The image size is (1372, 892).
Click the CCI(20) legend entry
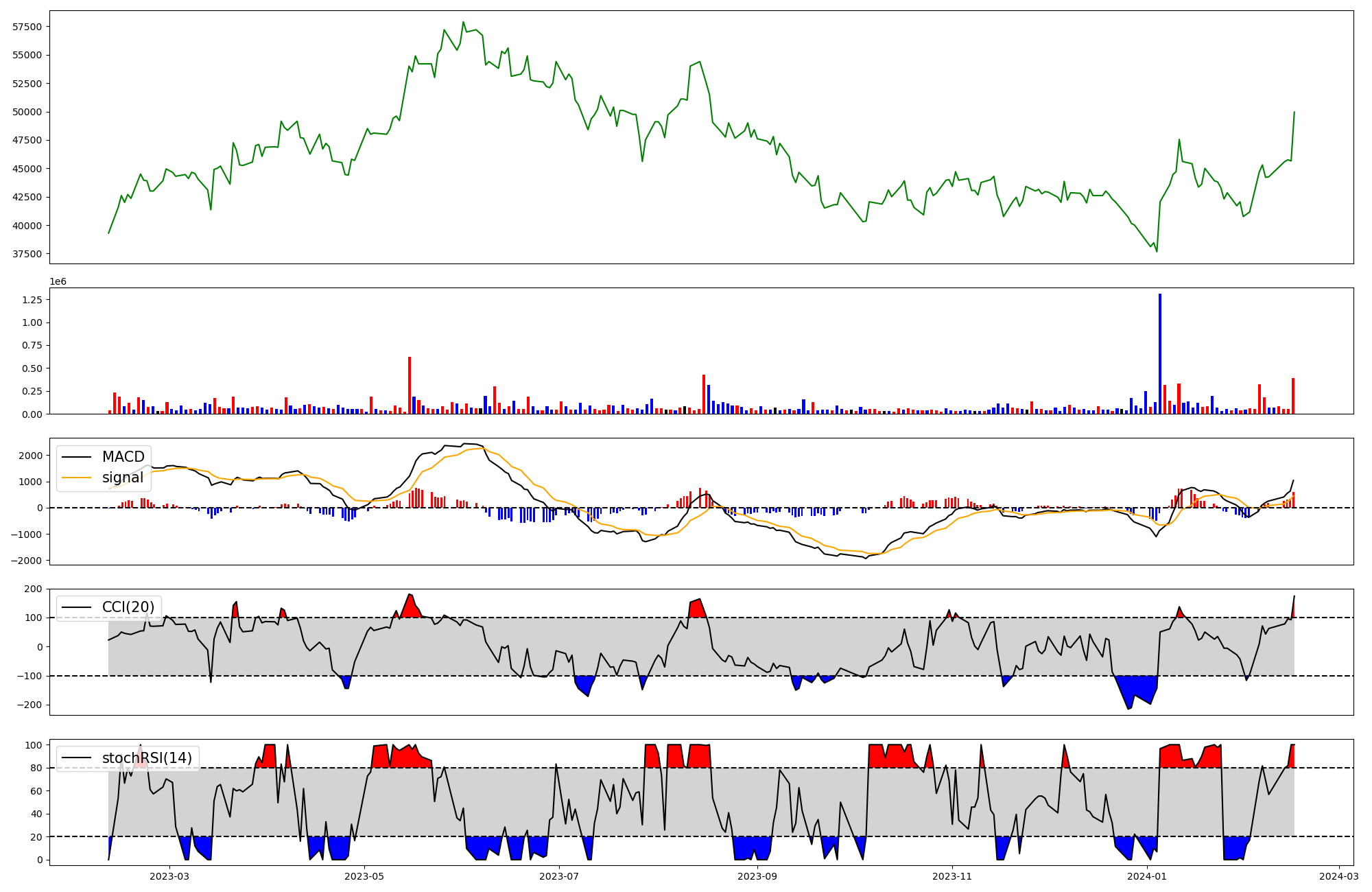[128, 607]
